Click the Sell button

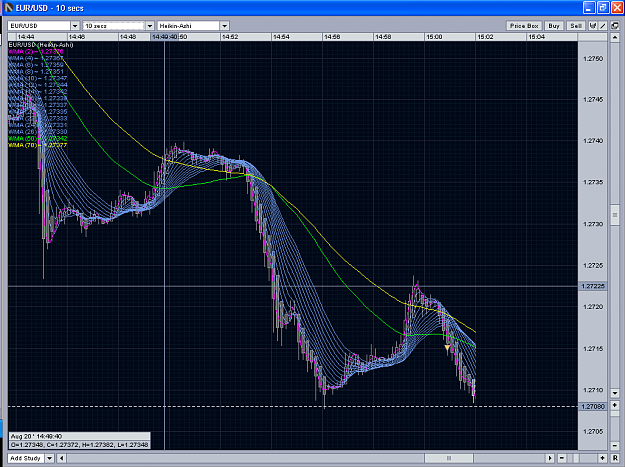(x=576, y=26)
